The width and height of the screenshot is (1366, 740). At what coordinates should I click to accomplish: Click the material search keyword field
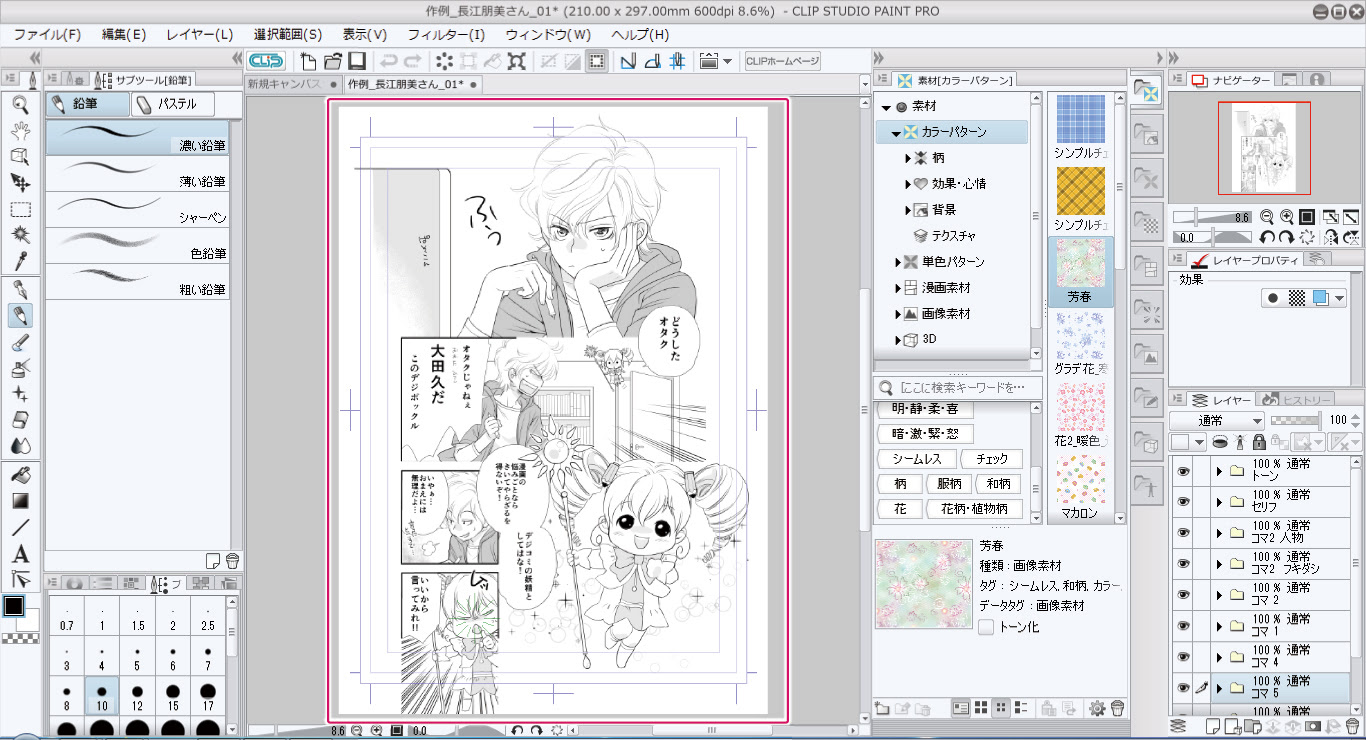click(x=957, y=387)
